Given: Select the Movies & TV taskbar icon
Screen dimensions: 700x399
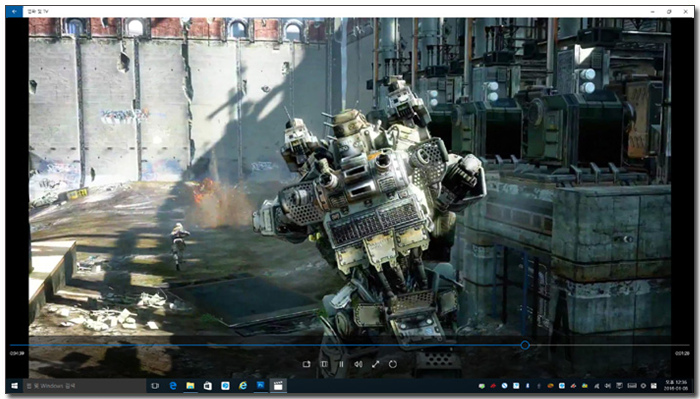Looking at the screenshot, I should pyautogui.click(x=278, y=386).
